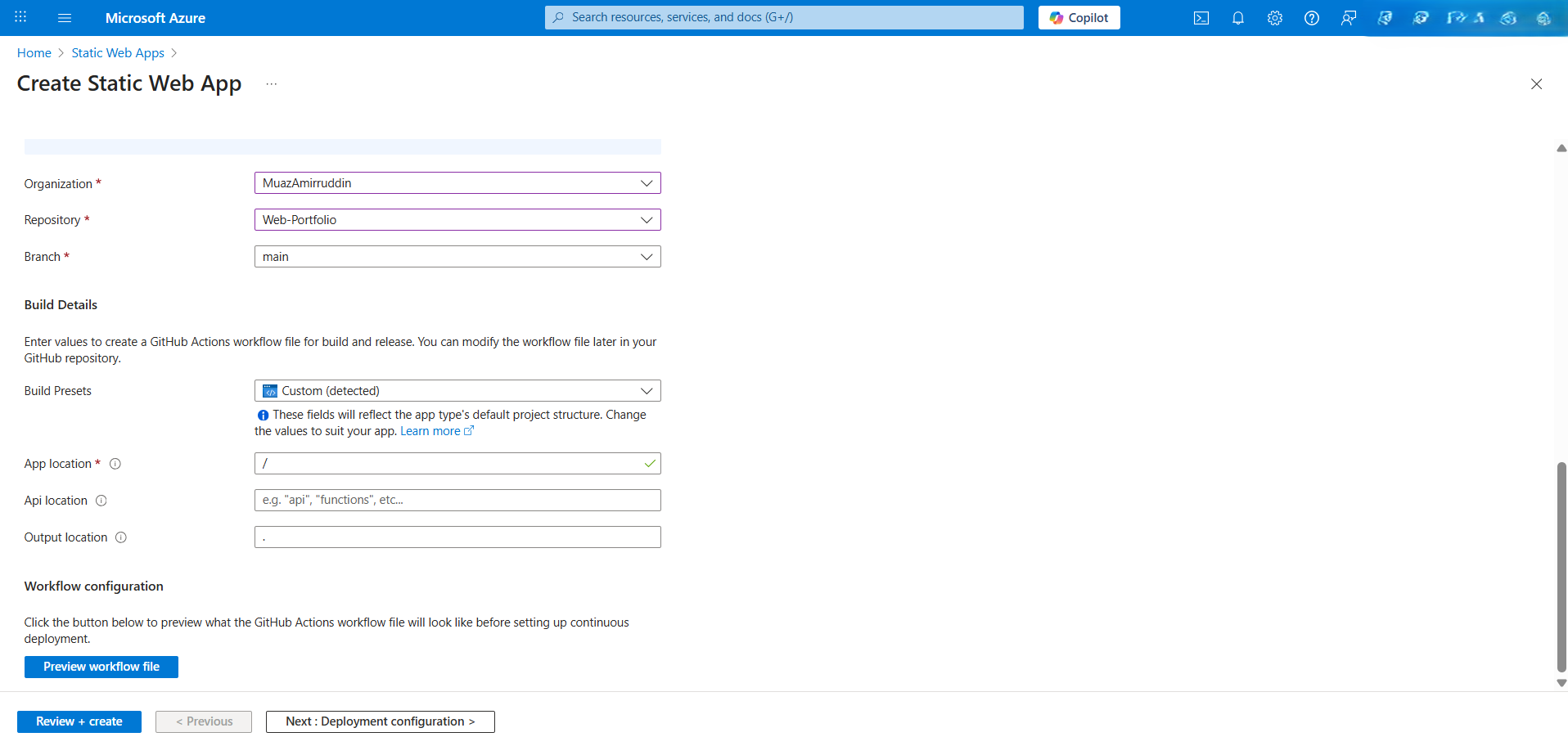Screen dimensions: 1568x746
Task: Send feedback using the feedback icon
Action: point(1349,17)
